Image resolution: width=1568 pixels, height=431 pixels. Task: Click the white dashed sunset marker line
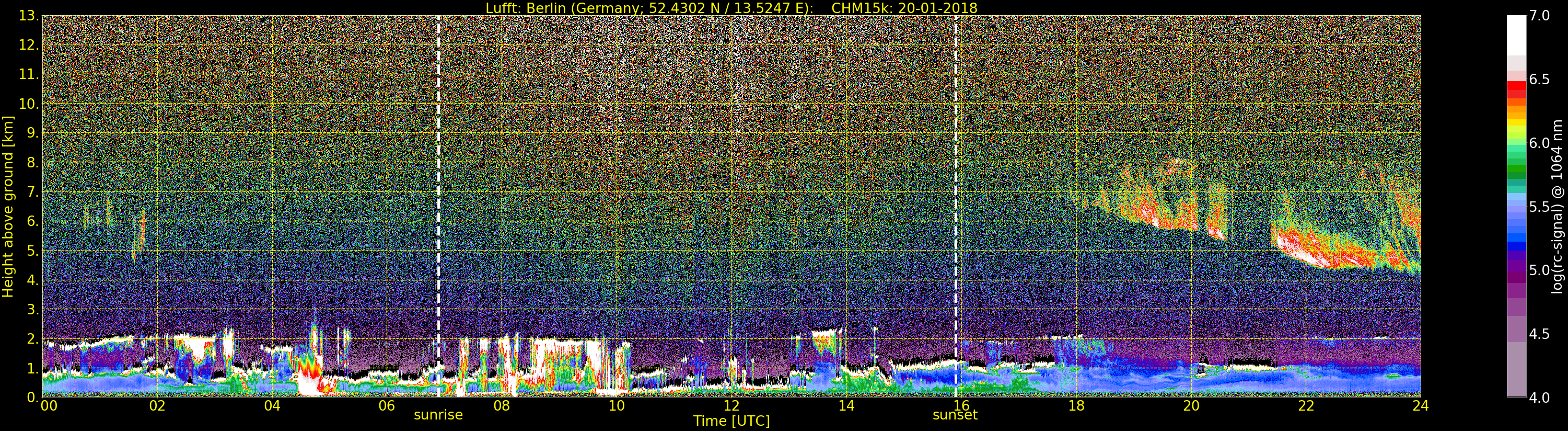(x=956, y=207)
